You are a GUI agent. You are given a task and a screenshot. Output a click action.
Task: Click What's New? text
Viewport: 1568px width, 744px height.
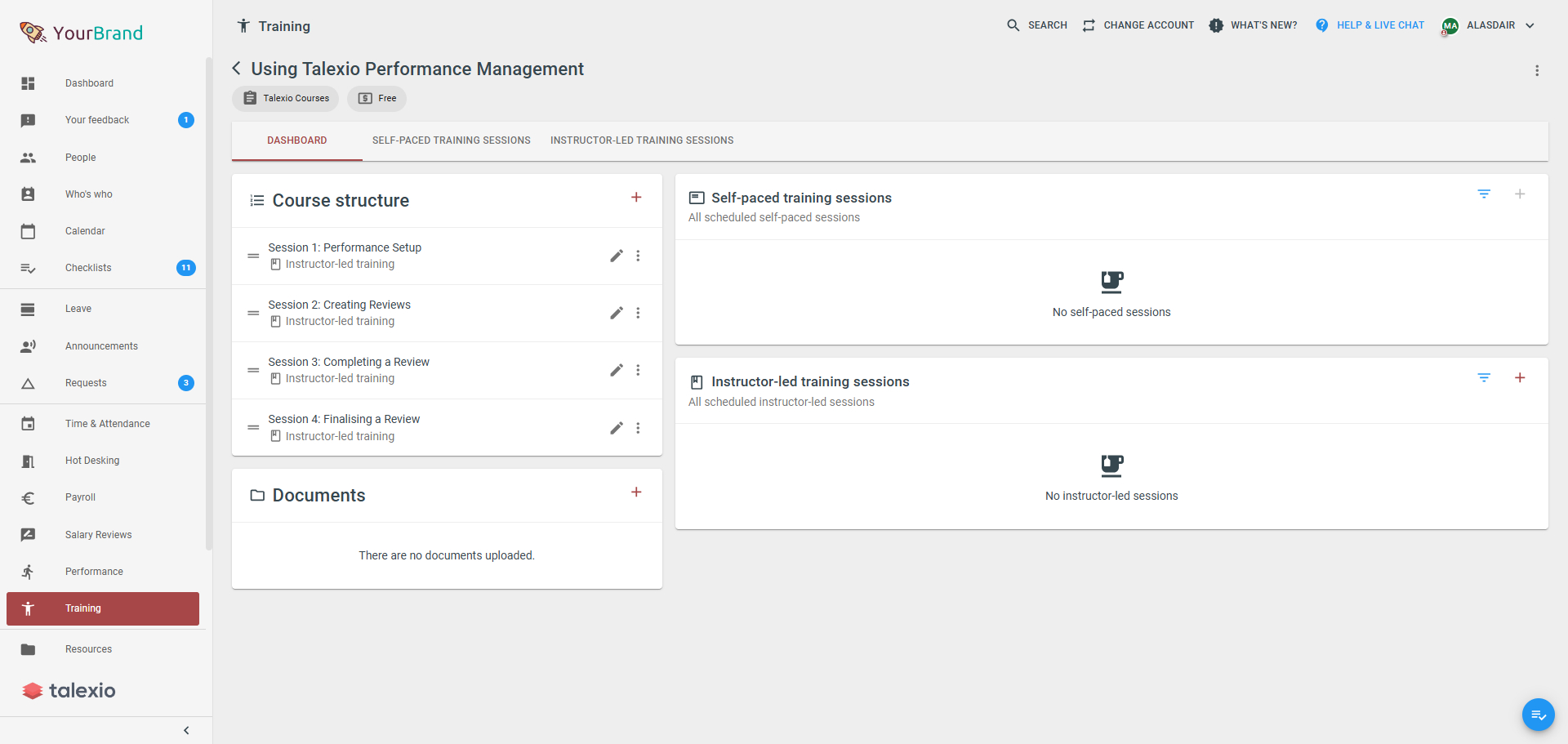(x=1264, y=25)
